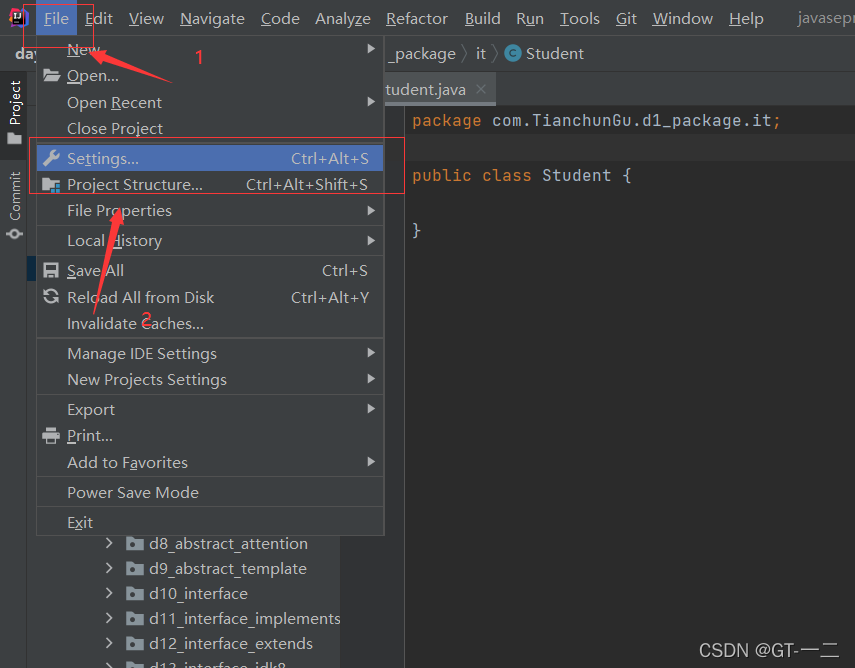This screenshot has height=668, width=855.
Task: Expand the File Properties submenu
Action: 371,210
